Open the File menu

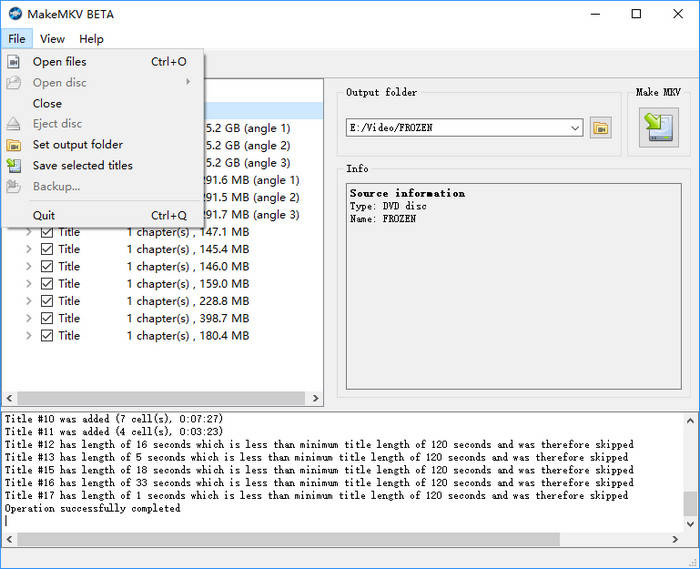pyautogui.click(x=17, y=39)
